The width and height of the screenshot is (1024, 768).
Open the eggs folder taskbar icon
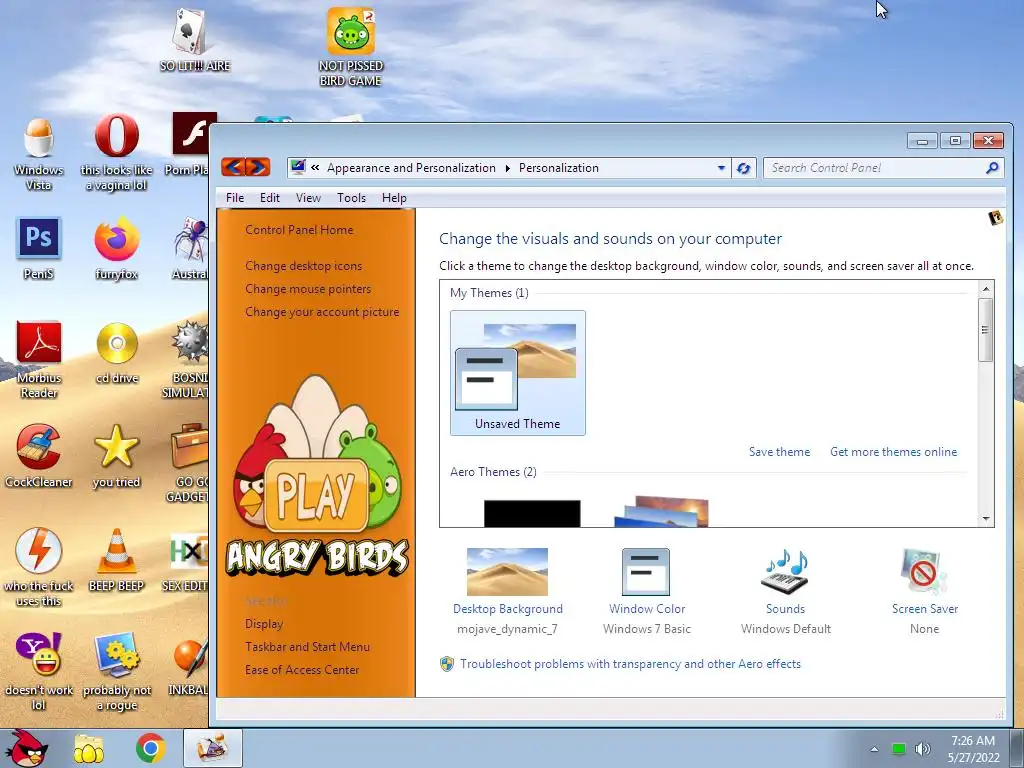pos(89,748)
